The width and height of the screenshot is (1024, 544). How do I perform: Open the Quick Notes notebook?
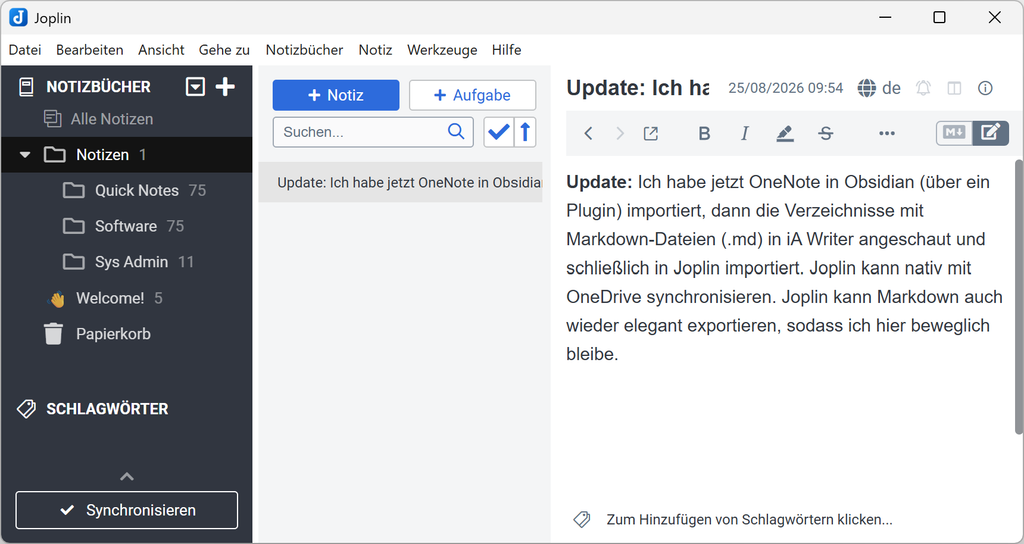[x=127, y=191]
